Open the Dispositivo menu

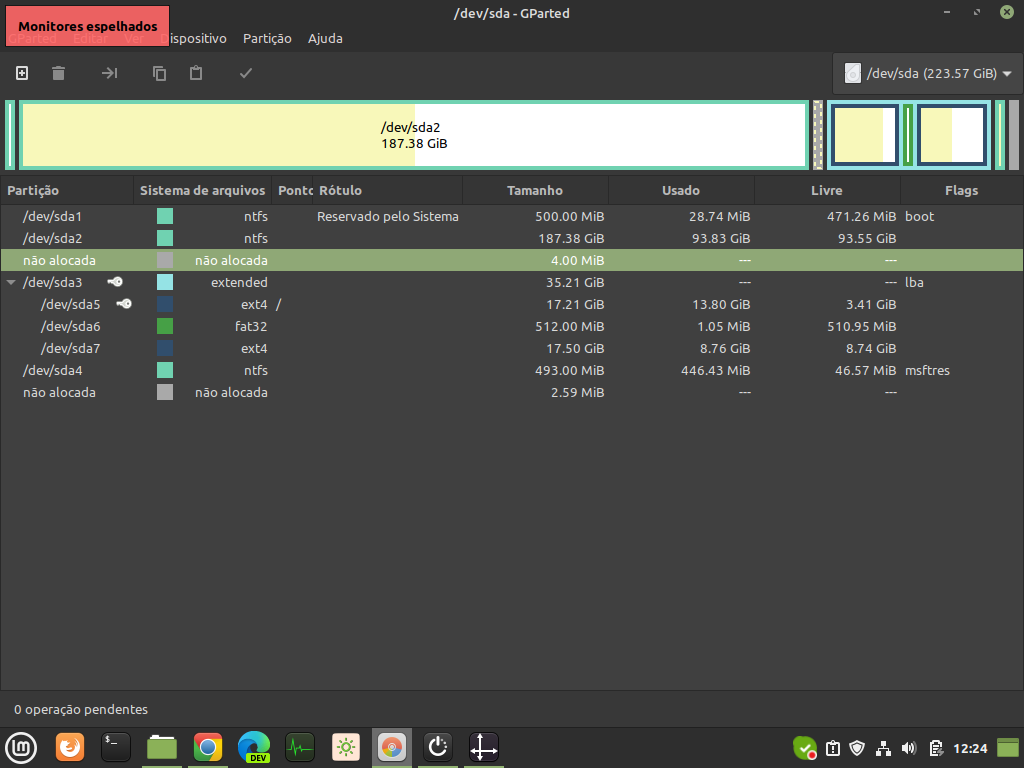193,39
